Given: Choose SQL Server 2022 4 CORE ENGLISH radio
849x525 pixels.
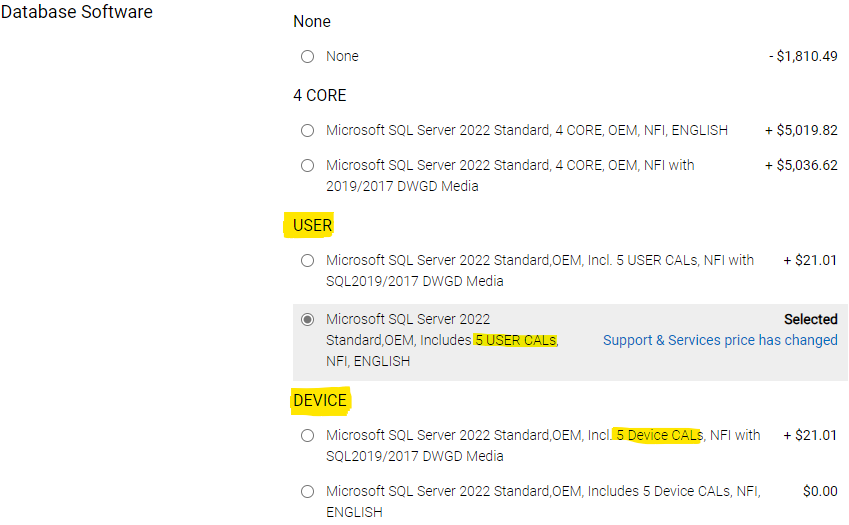Looking at the screenshot, I should point(307,131).
